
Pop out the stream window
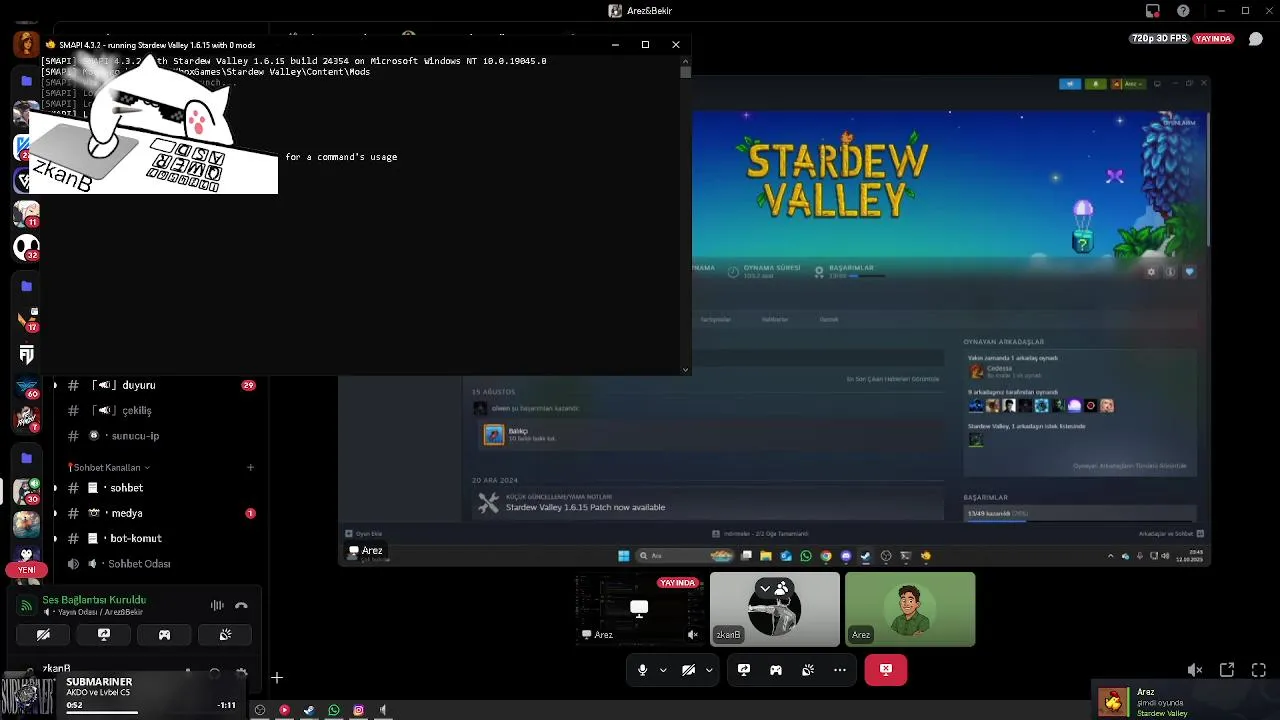click(x=1227, y=670)
